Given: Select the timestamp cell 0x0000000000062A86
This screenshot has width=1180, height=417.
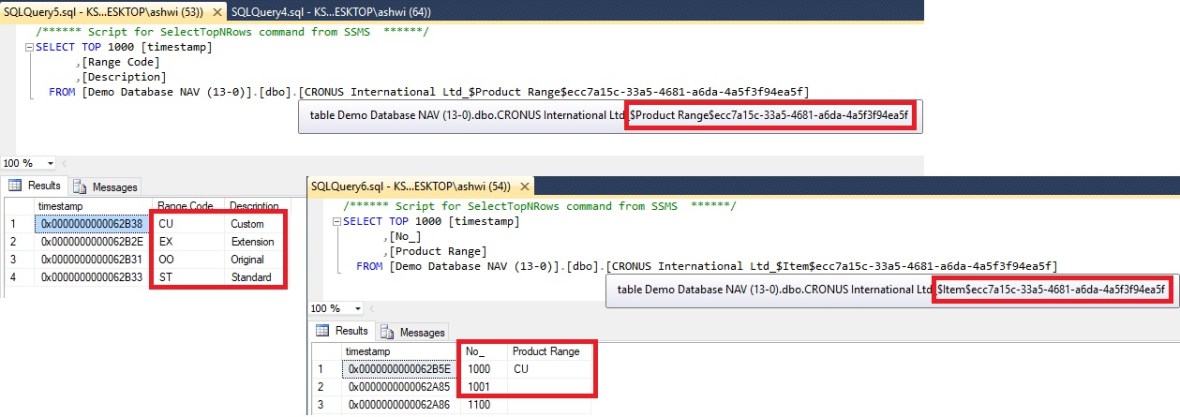Looking at the screenshot, I should [x=400, y=406].
